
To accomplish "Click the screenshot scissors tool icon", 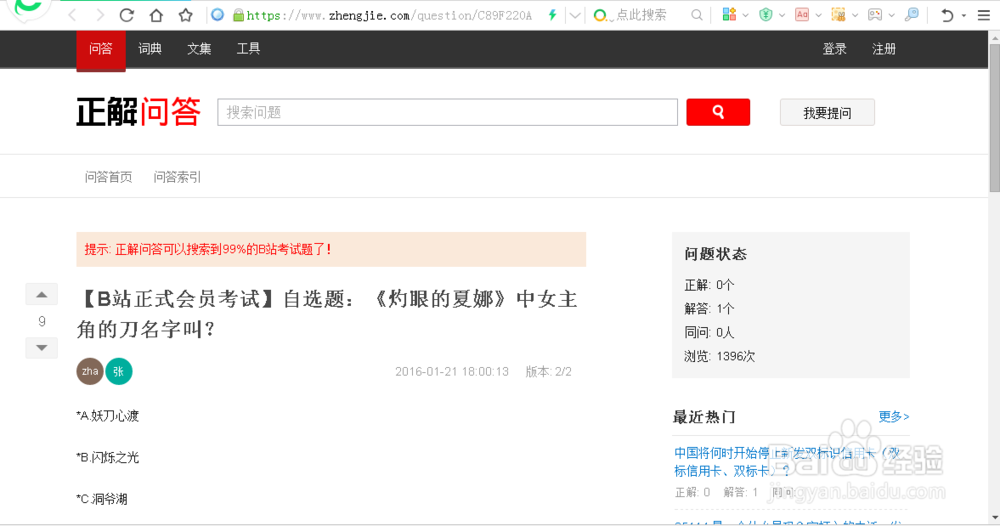I will coord(838,15).
